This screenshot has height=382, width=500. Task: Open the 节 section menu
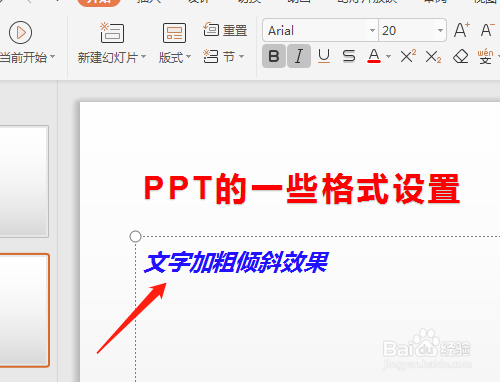coord(224,57)
